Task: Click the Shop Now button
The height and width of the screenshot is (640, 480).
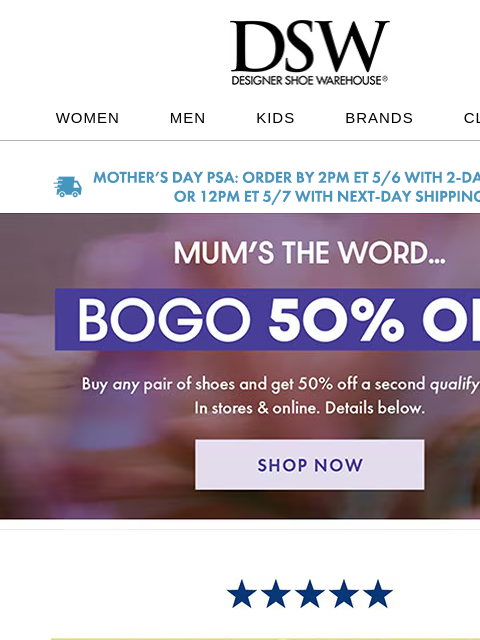Action: 310,464
